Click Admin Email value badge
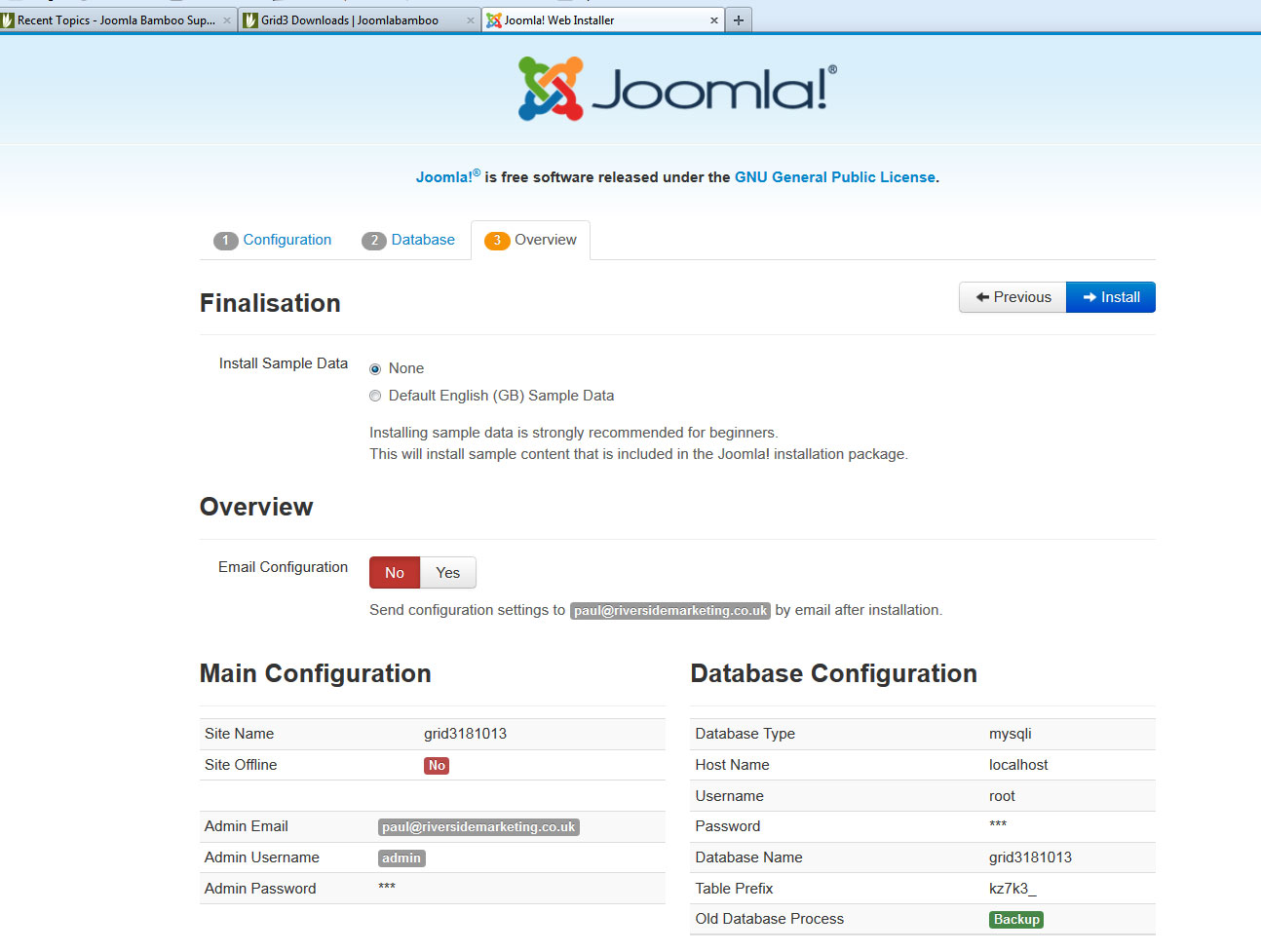 (478, 827)
